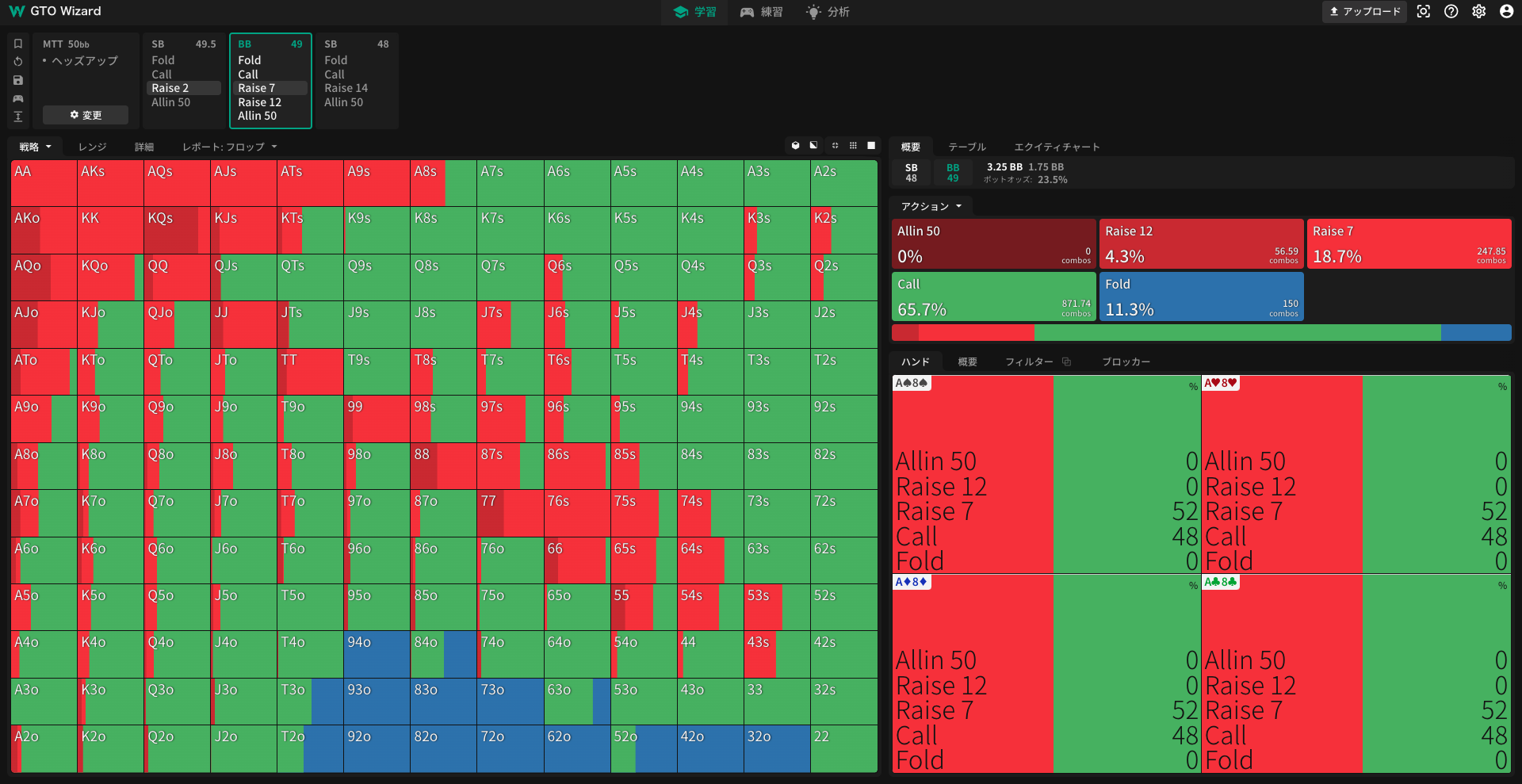Click the action frequency color bar
Screen dimensions: 1522x784
(1202, 332)
